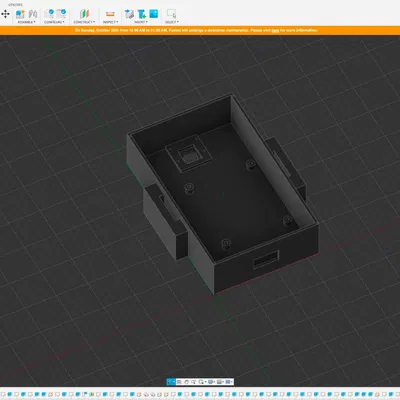Click the blue square Insert icon
Image resolution: width=400 pixels, height=400 pixels.
(x=154, y=14)
